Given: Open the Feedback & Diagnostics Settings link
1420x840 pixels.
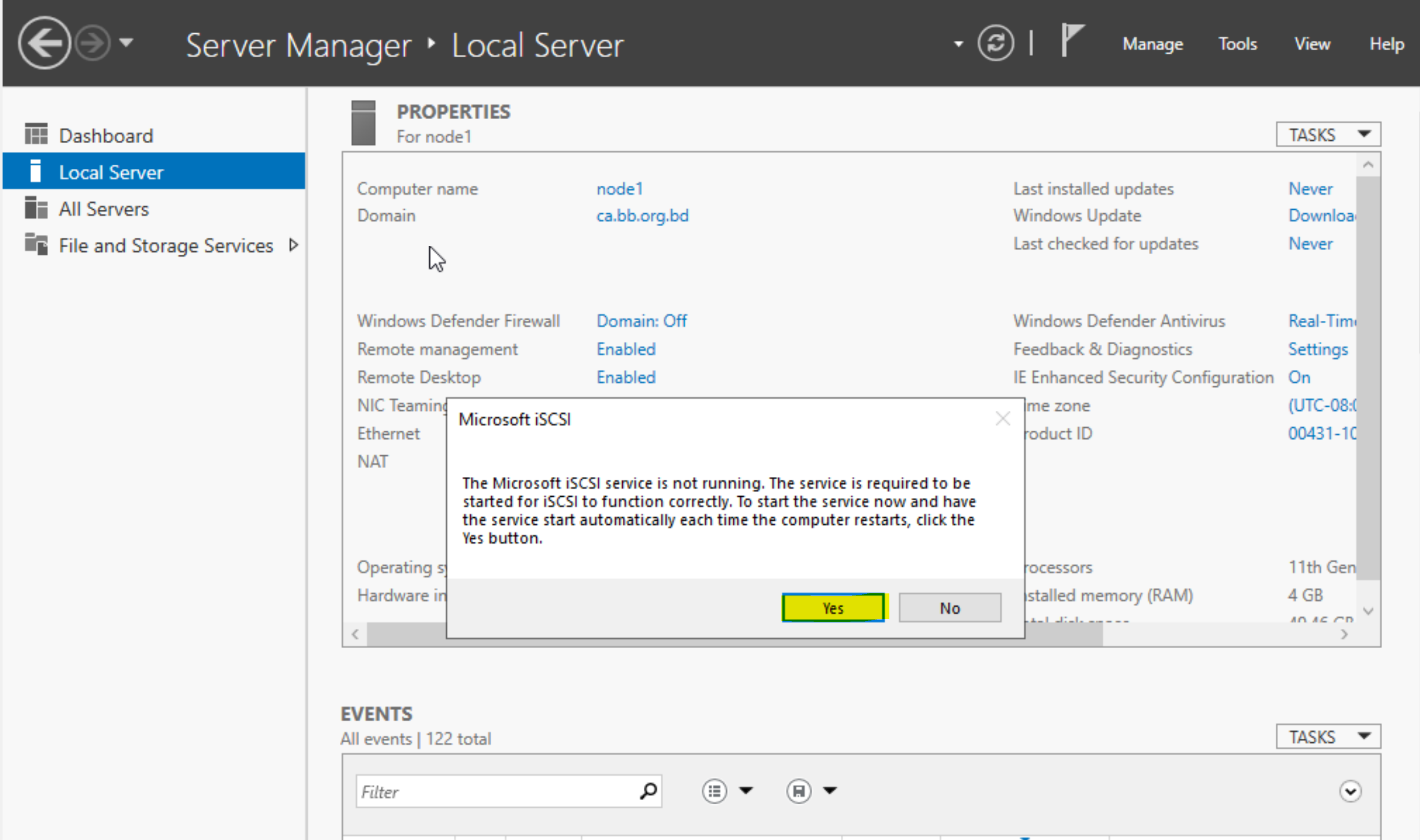Looking at the screenshot, I should pos(1318,349).
